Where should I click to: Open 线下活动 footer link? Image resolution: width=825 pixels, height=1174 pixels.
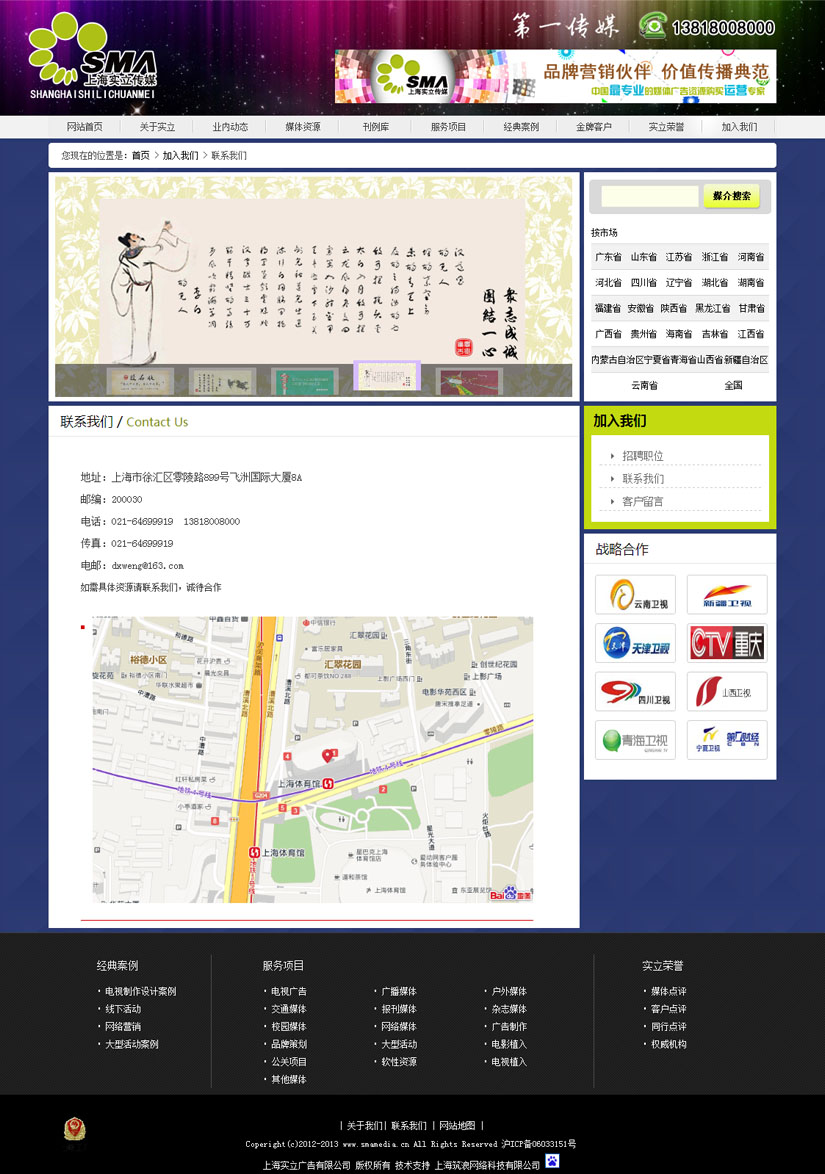point(123,1009)
